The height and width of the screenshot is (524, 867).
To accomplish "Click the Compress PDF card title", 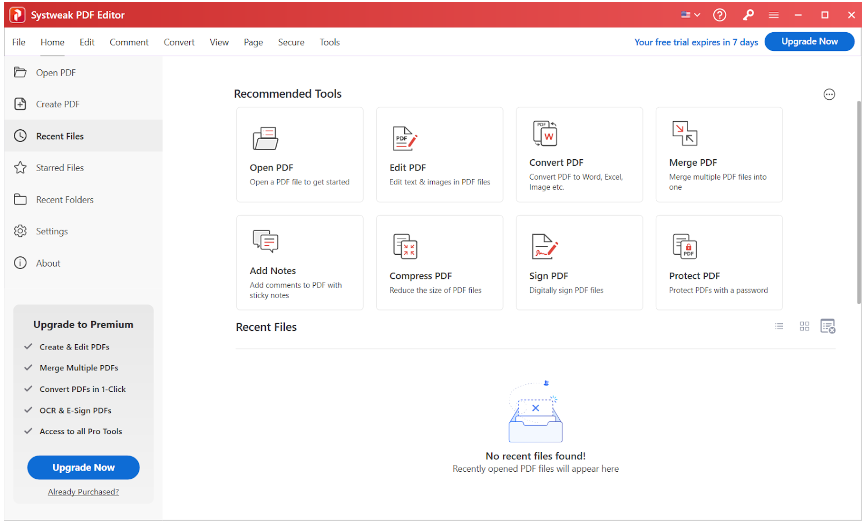I will [420, 276].
